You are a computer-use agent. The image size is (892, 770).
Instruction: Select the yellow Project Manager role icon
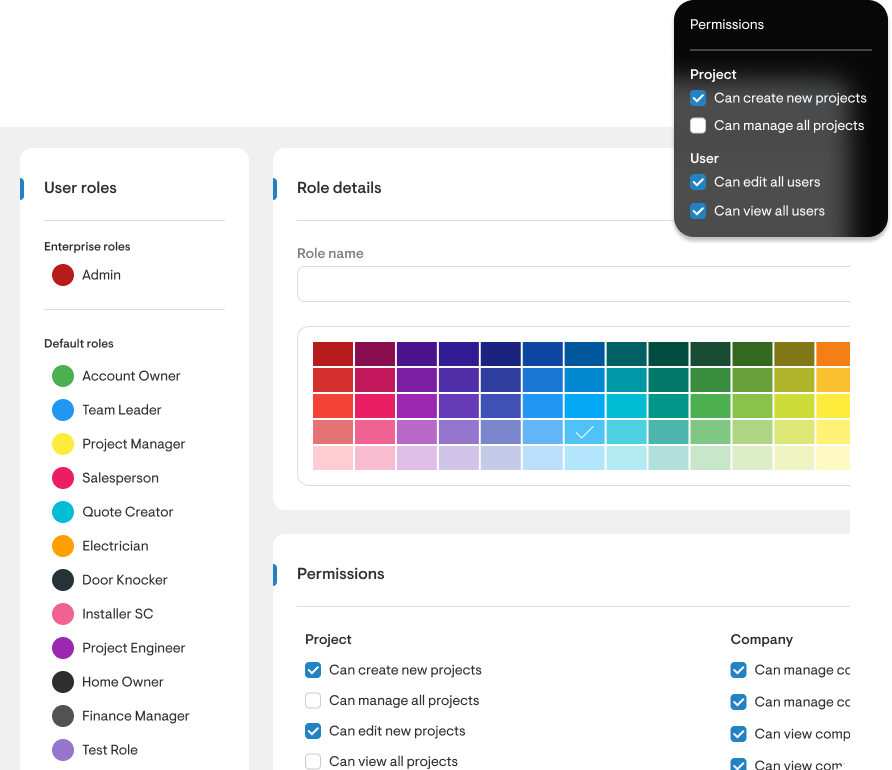coord(63,444)
